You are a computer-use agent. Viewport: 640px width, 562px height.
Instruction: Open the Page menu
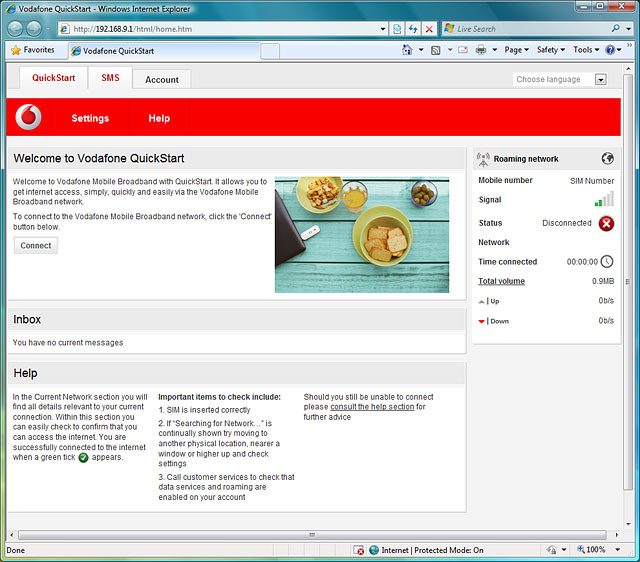517,50
